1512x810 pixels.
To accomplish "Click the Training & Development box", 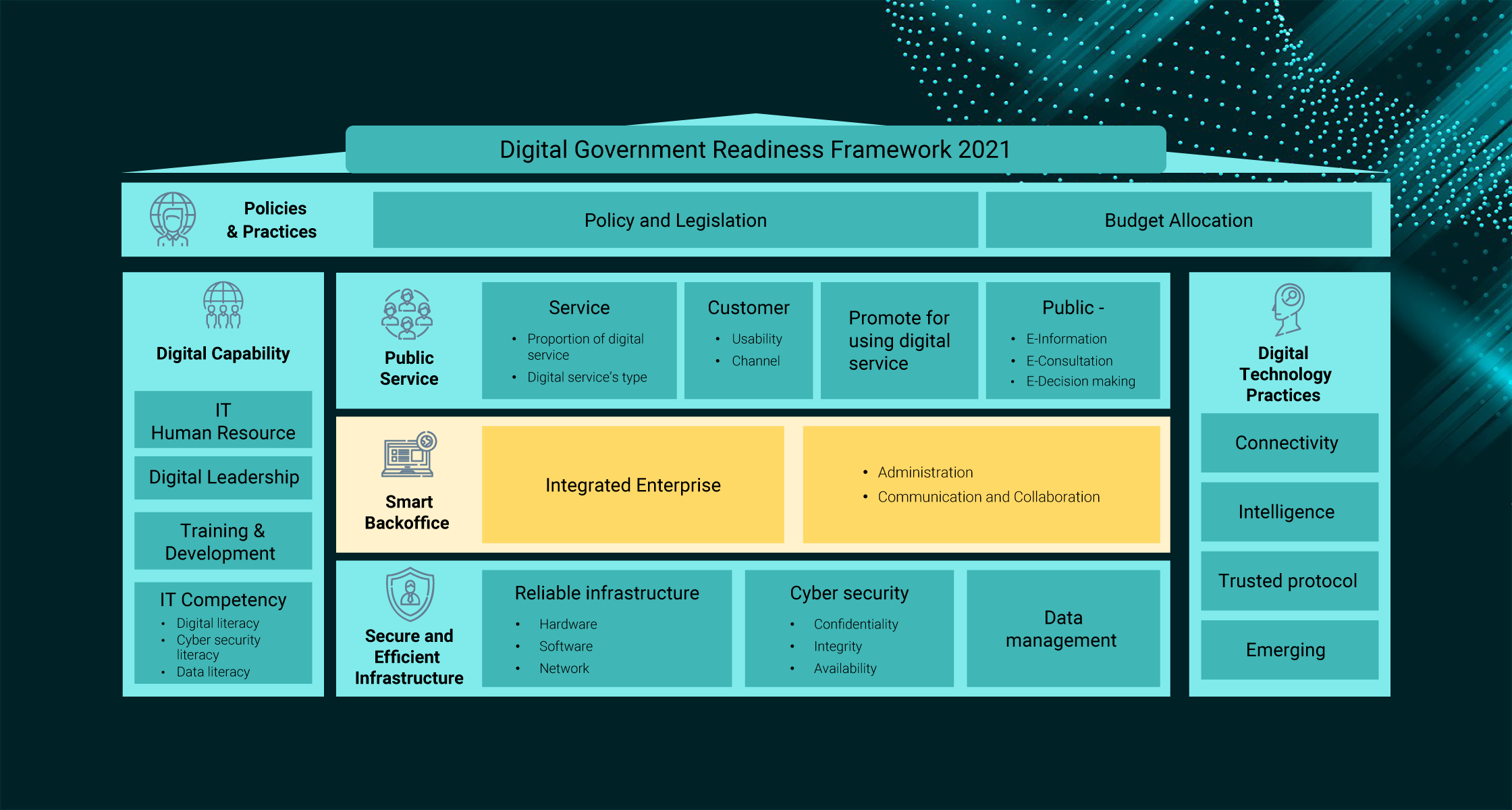I will click(x=223, y=541).
